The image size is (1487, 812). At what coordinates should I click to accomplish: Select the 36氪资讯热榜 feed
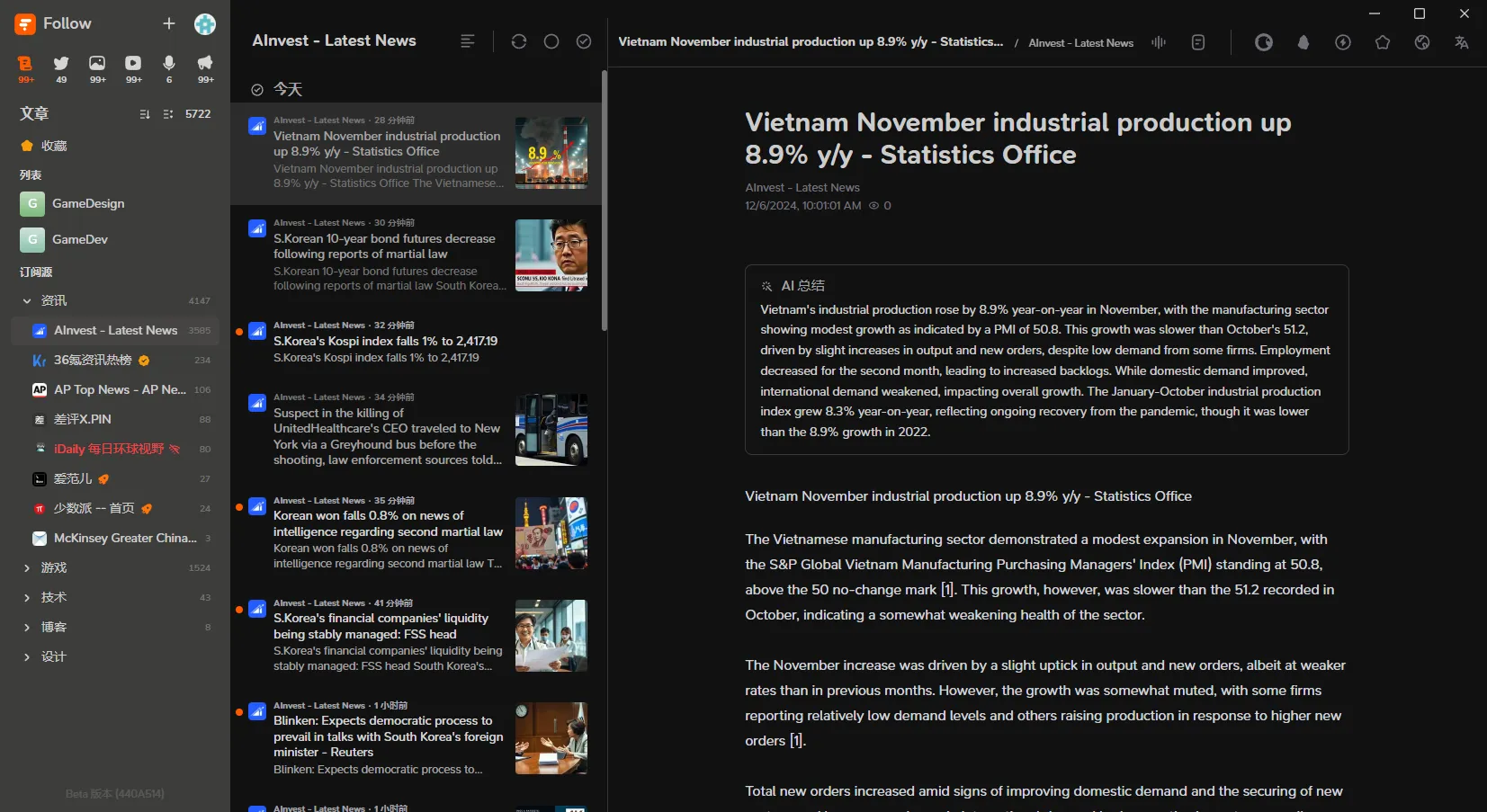coord(93,360)
